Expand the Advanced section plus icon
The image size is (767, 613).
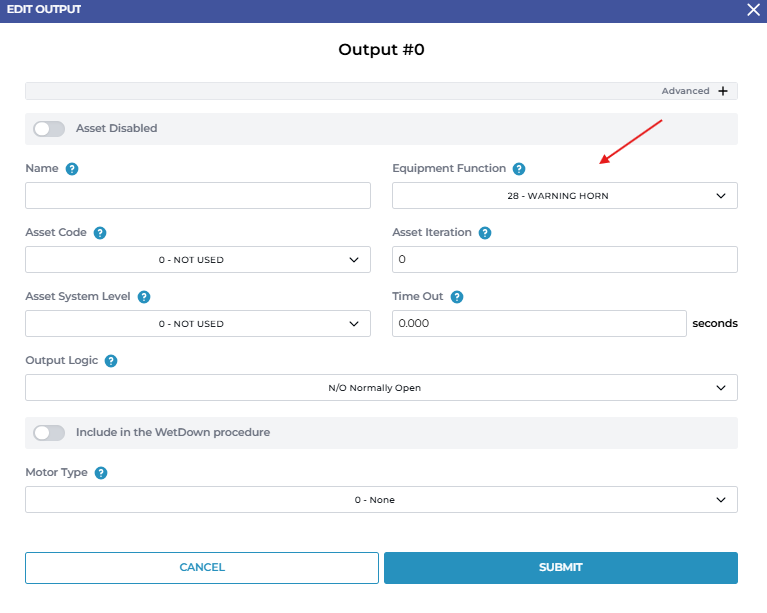click(x=723, y=91)
